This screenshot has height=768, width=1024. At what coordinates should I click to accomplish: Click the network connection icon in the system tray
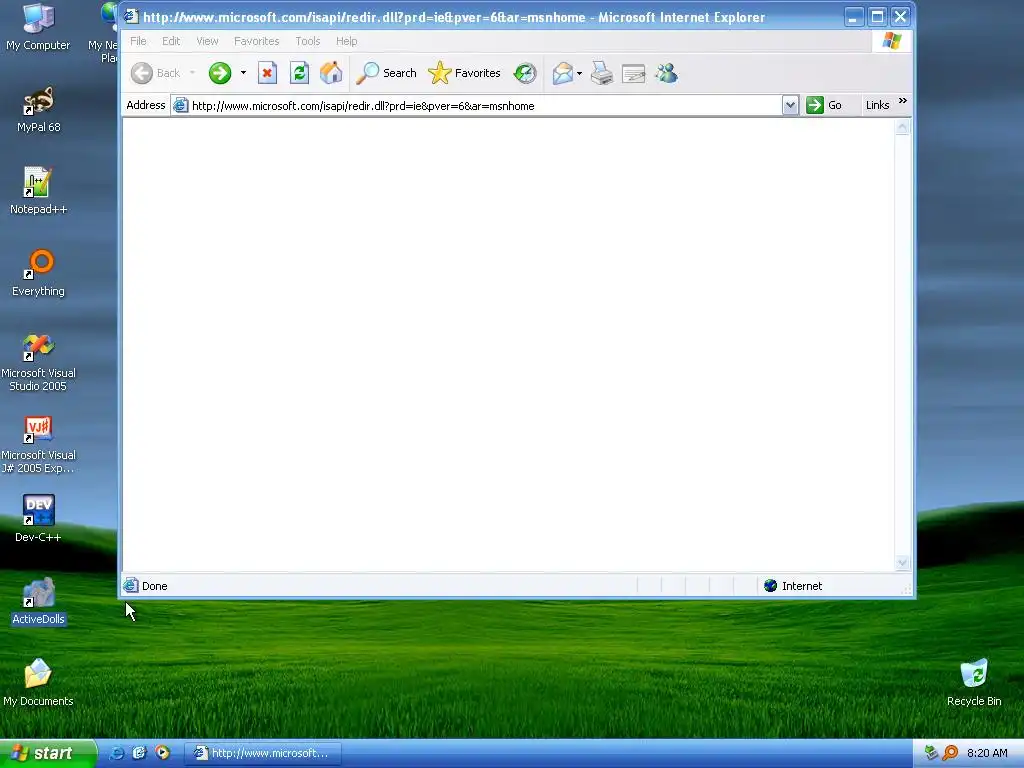pyautogui.click(x=932, y=753)
